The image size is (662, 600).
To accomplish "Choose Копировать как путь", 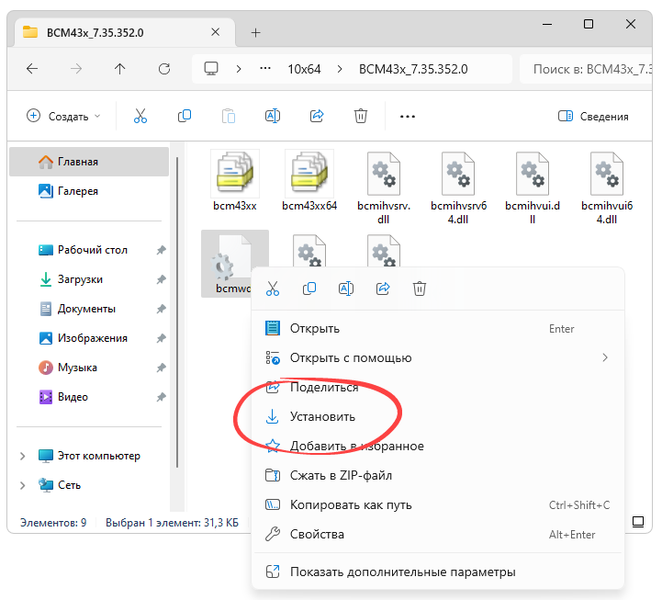I will [438, 505].
